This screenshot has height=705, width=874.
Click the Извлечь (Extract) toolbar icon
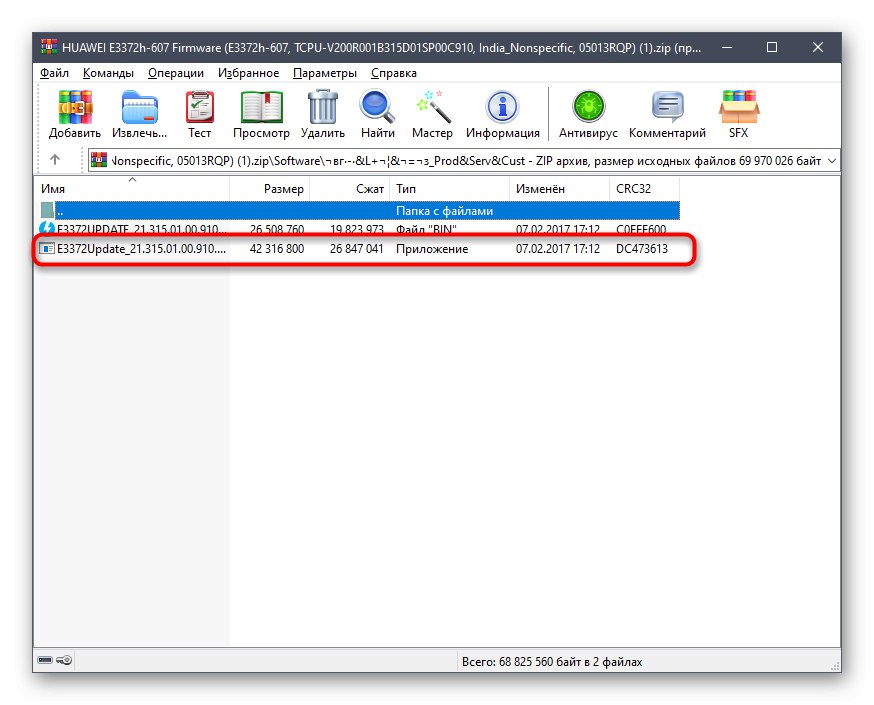coord(139,107)
